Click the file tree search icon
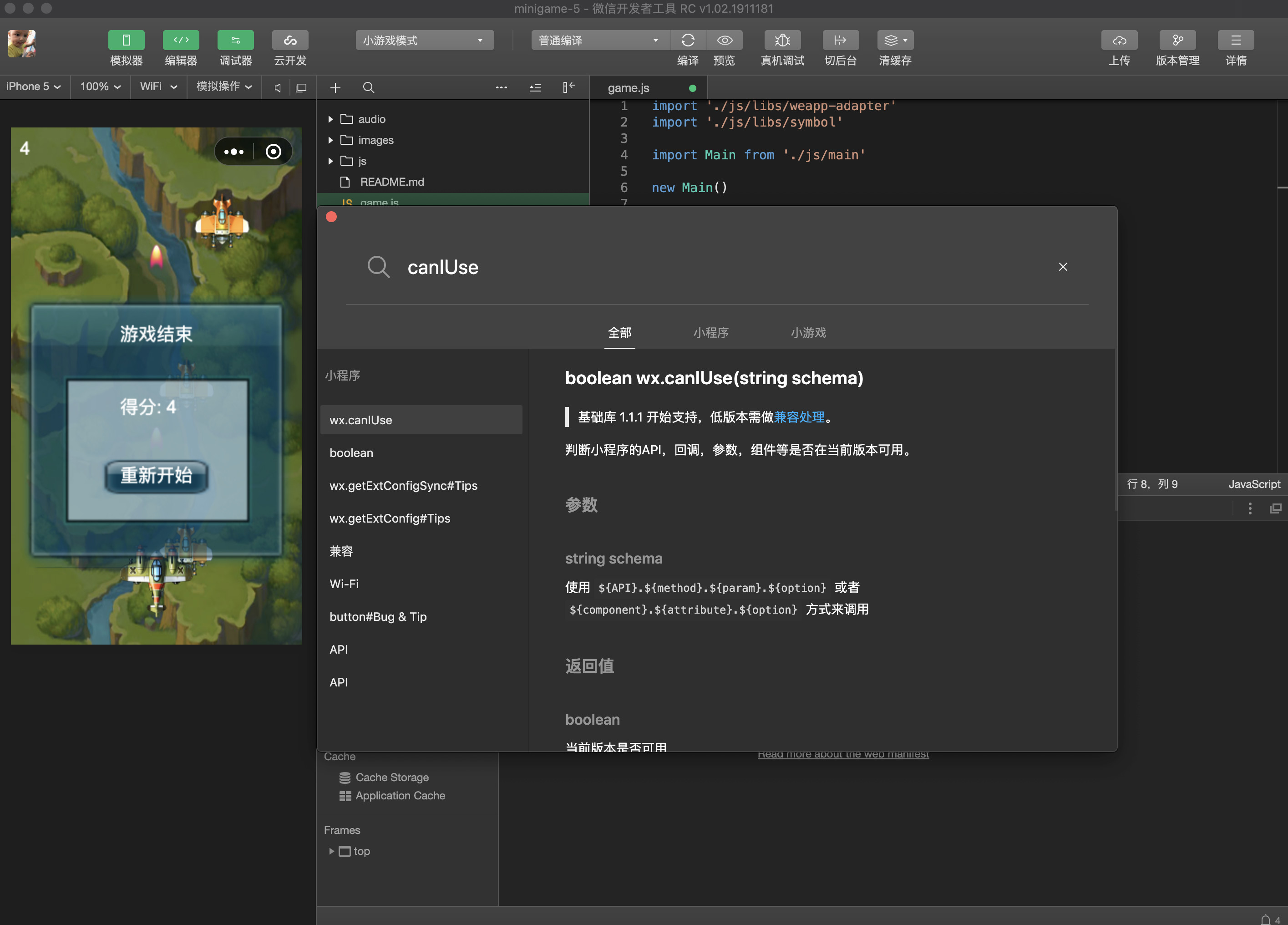1288x925 pixels. pos(369,88)
